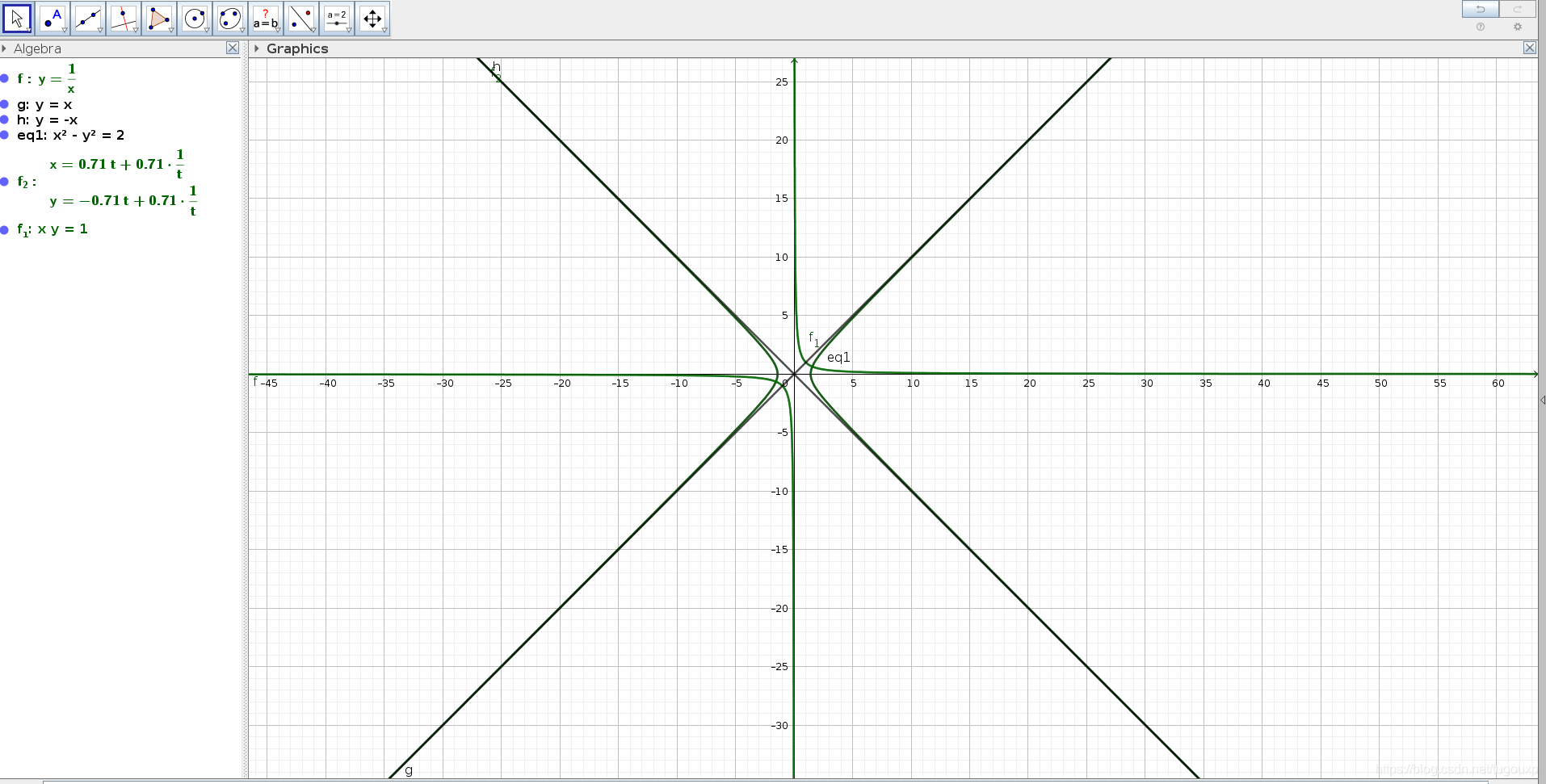Toggle visibility of function f: y = 1/x
Screen dimensions: 1546x784
(x=5, y=78)
